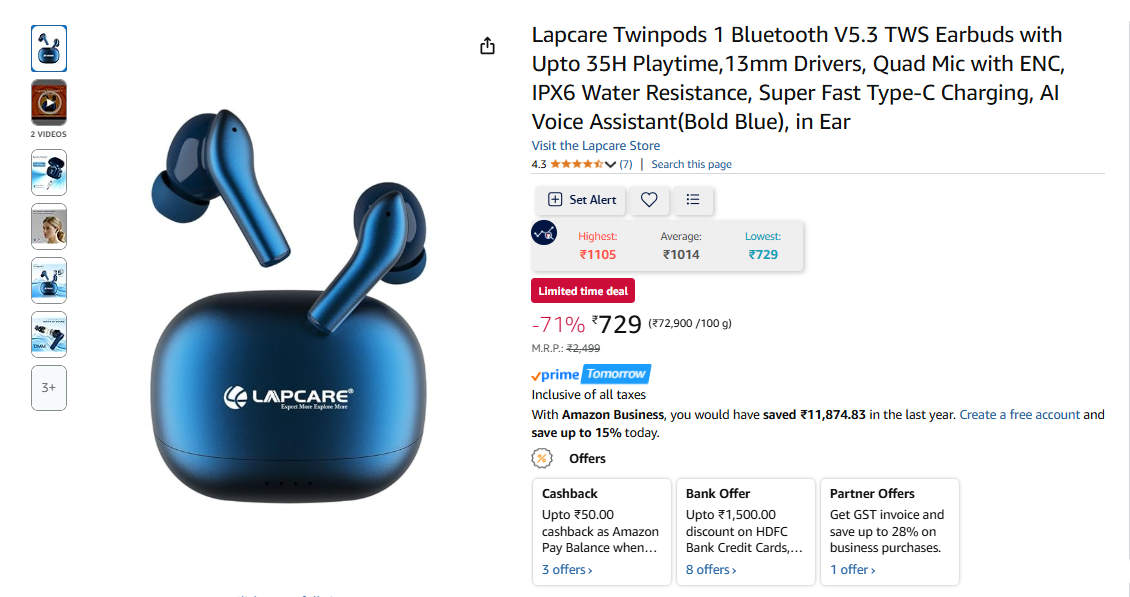1130x597 pixels.
Task: Click the Prime Tomorrow delivery badge
Action: click(591, 373)
